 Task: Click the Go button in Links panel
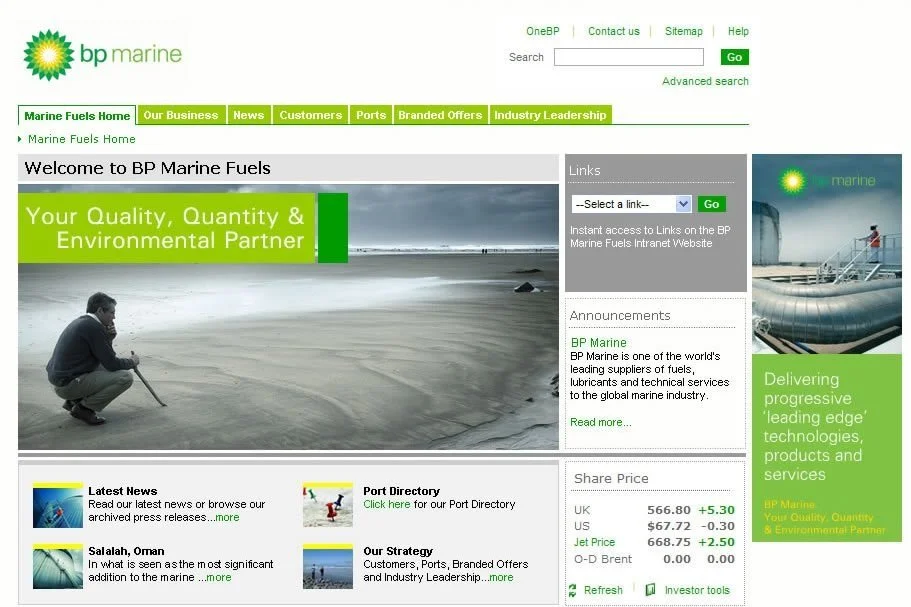[711, 204]
